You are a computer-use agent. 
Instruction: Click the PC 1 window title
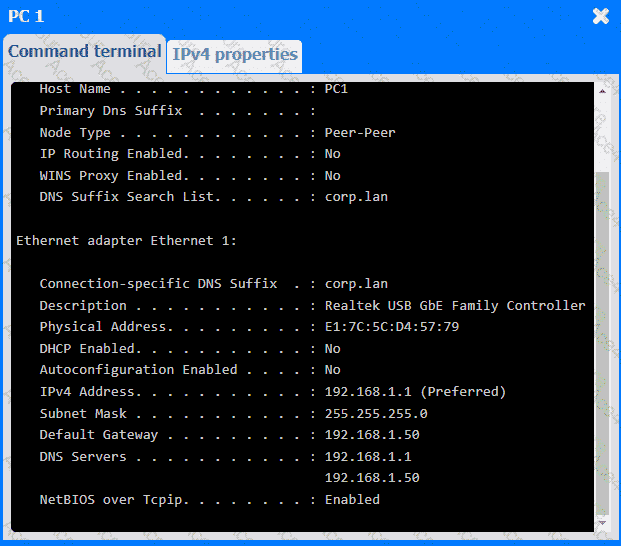(x=26, y=16)
